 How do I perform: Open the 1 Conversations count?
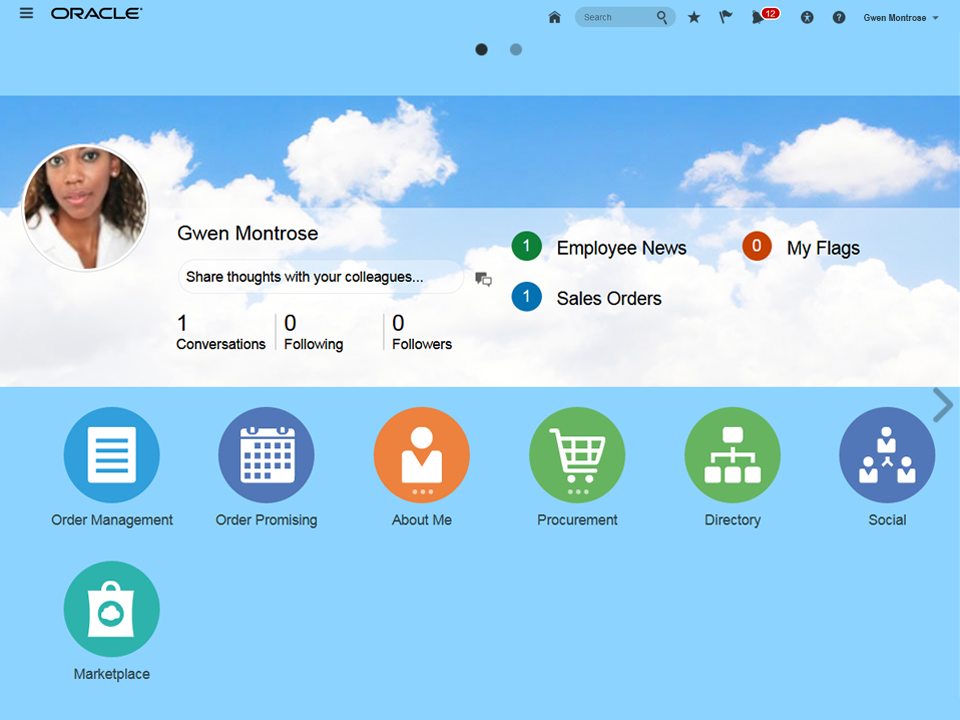221,332
